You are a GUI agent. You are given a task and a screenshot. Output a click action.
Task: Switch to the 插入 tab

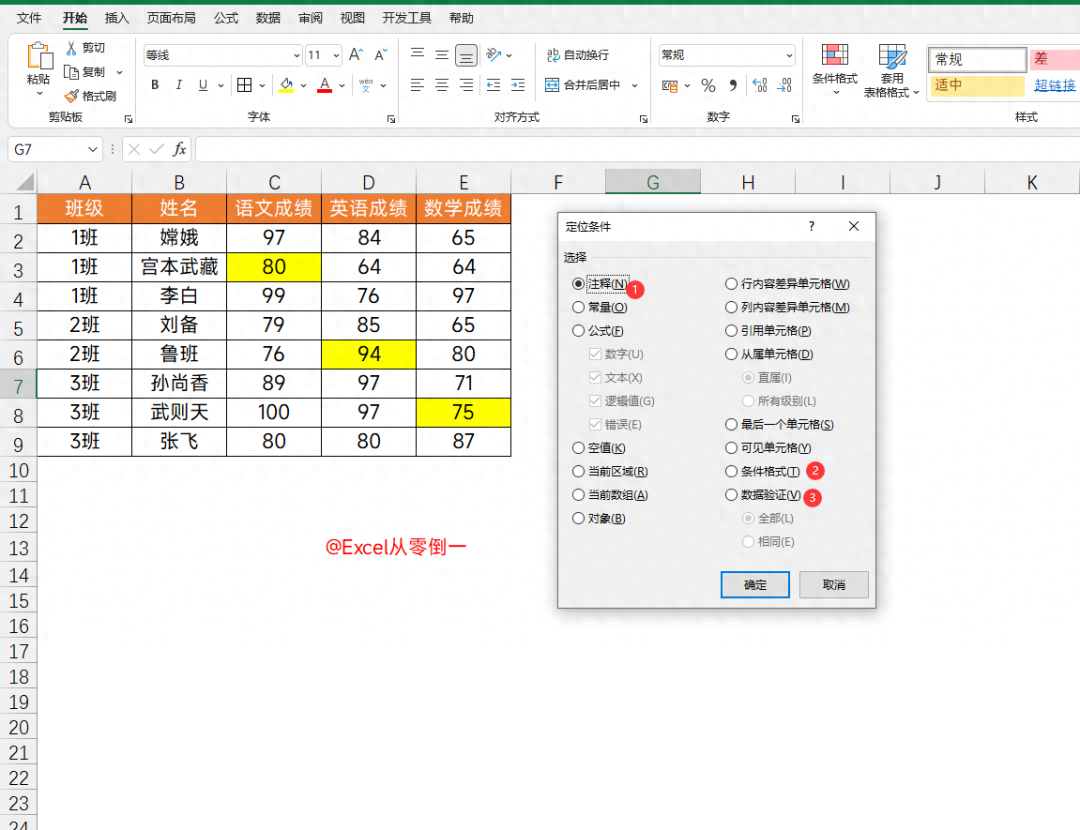117,18
